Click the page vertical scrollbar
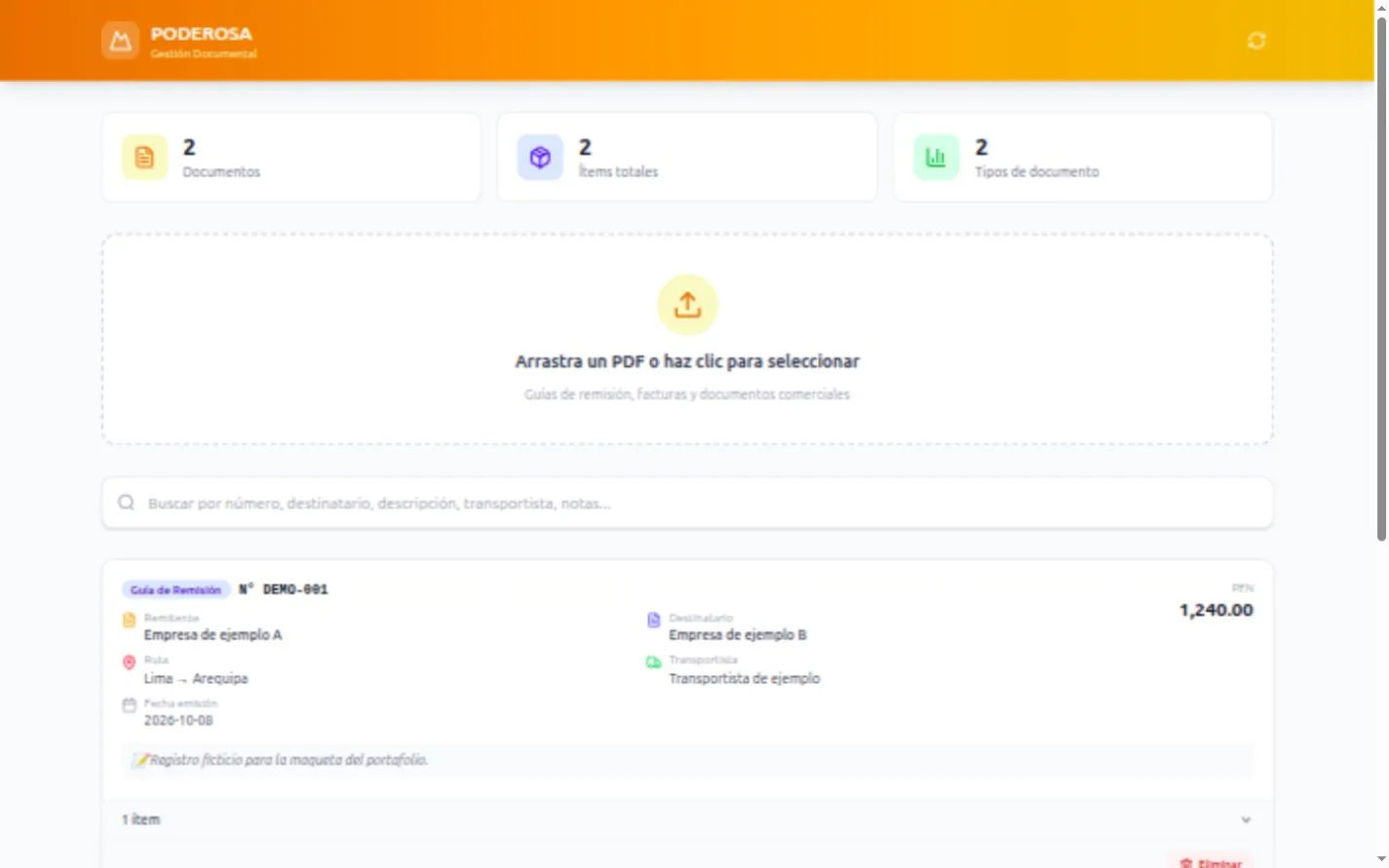The image size is (1389, 868). (1381, 278)
